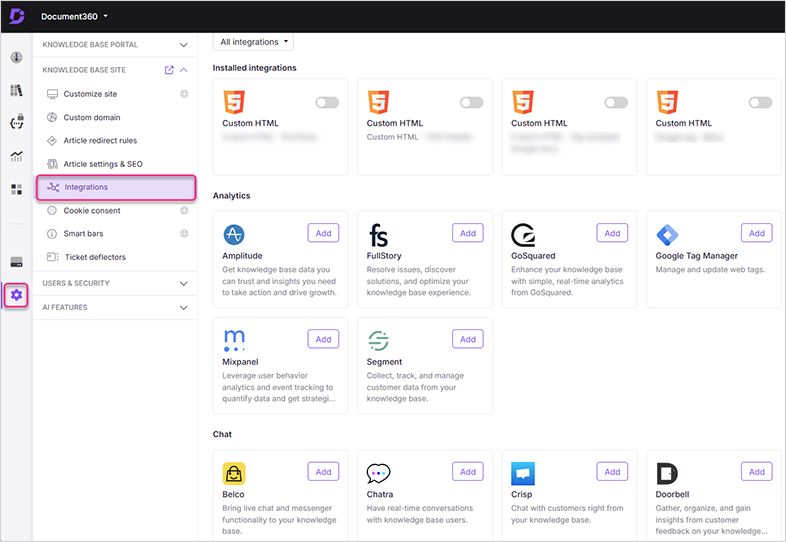786x542 pixels.
Task: Open the Settings gear in the left rail
Action: (x=16, y=295)
